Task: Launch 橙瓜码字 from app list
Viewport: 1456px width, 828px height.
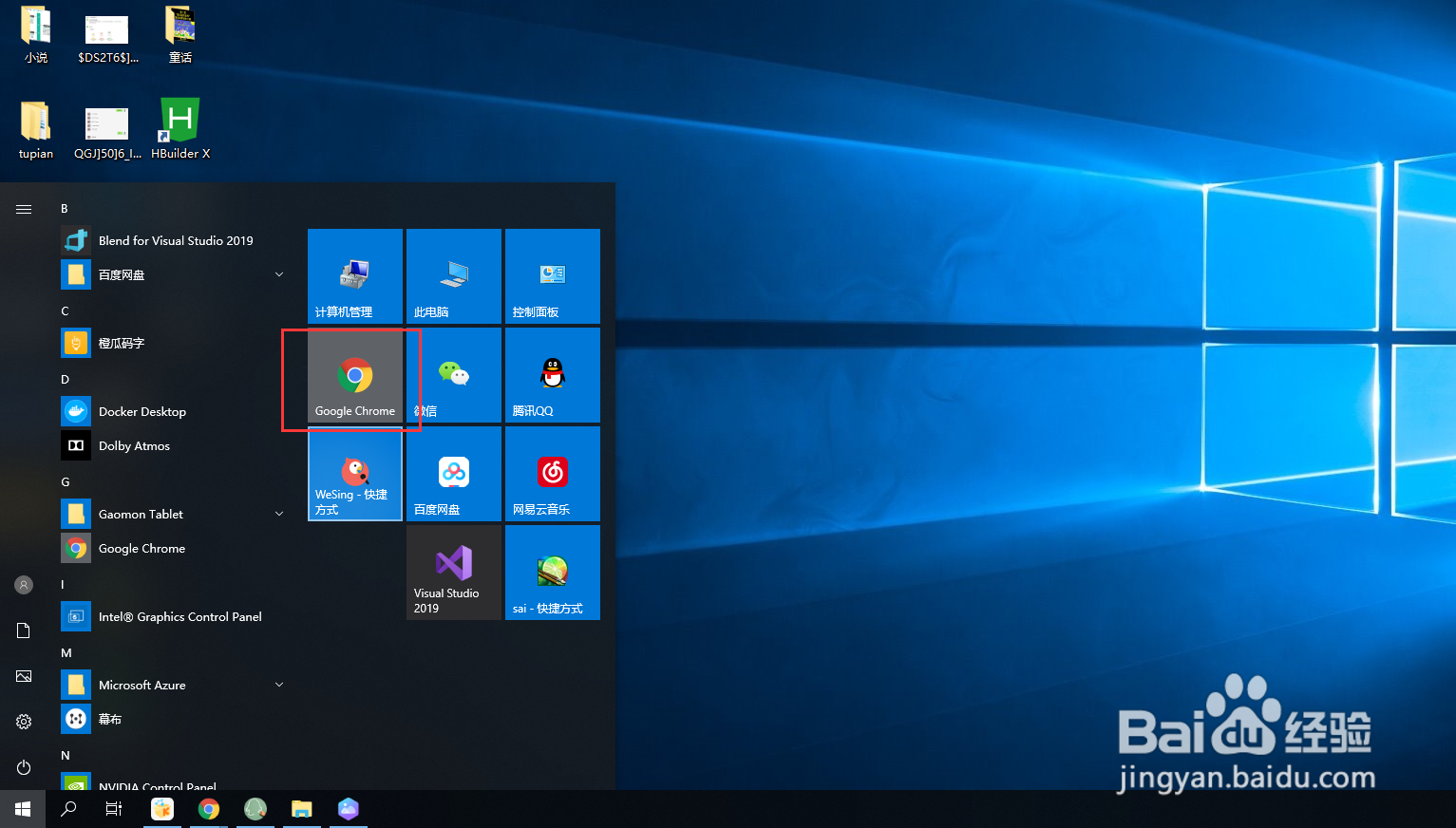Action: pos(175,344)
